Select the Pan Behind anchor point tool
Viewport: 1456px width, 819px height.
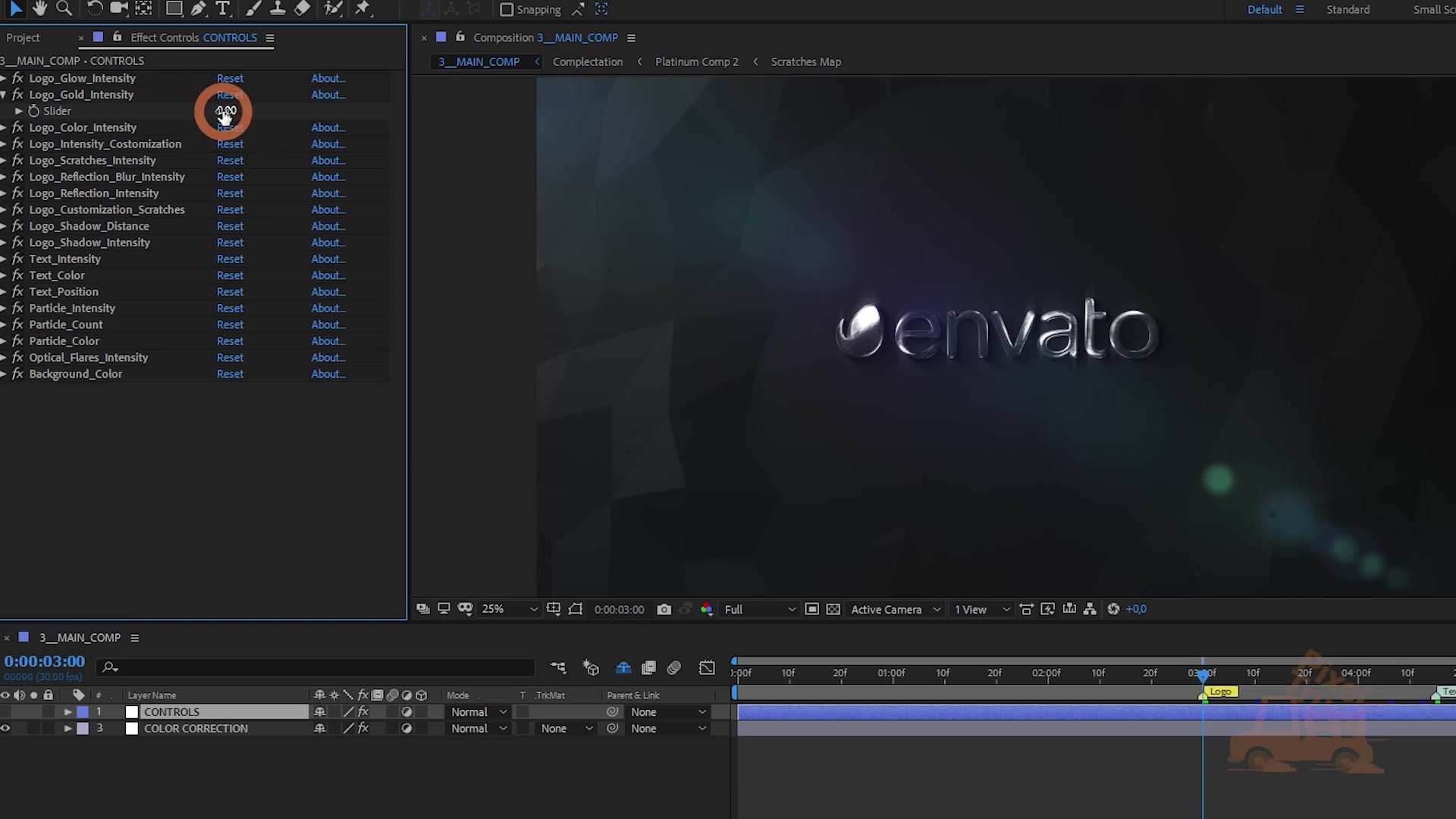pyautogui.click(x=143, y=9)
